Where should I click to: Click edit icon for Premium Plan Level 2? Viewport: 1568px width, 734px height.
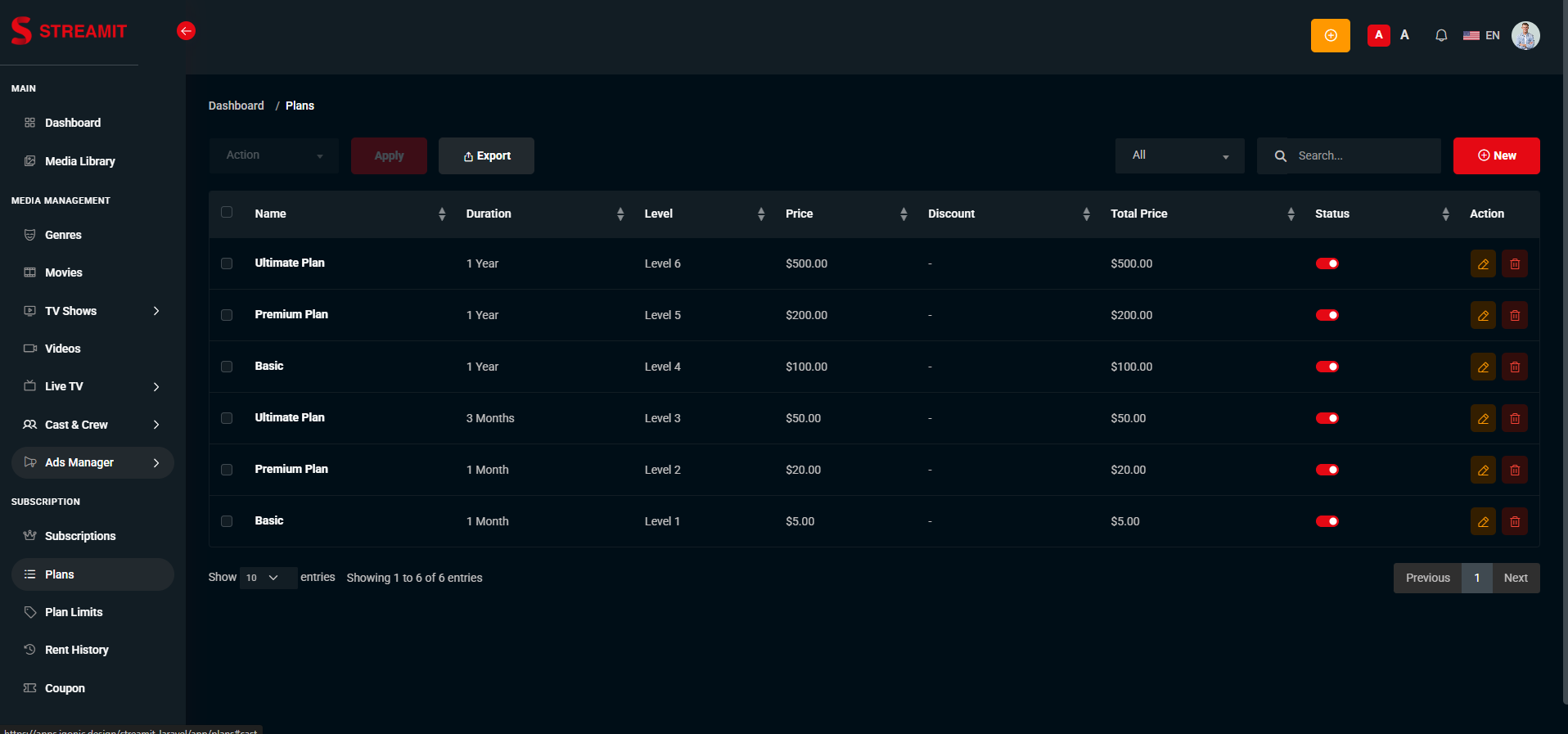tap(1483, 470)
